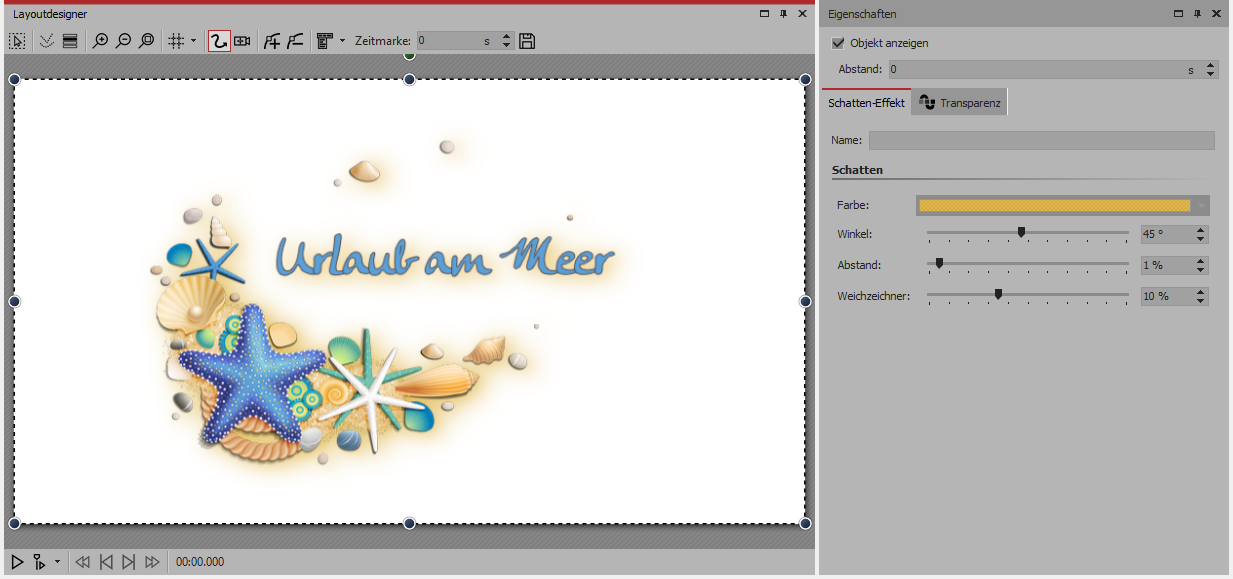Viewport: 1233px width, 579px height.
Task: Click the Winkel slider handle
Action: click(x=1021, y=232)
